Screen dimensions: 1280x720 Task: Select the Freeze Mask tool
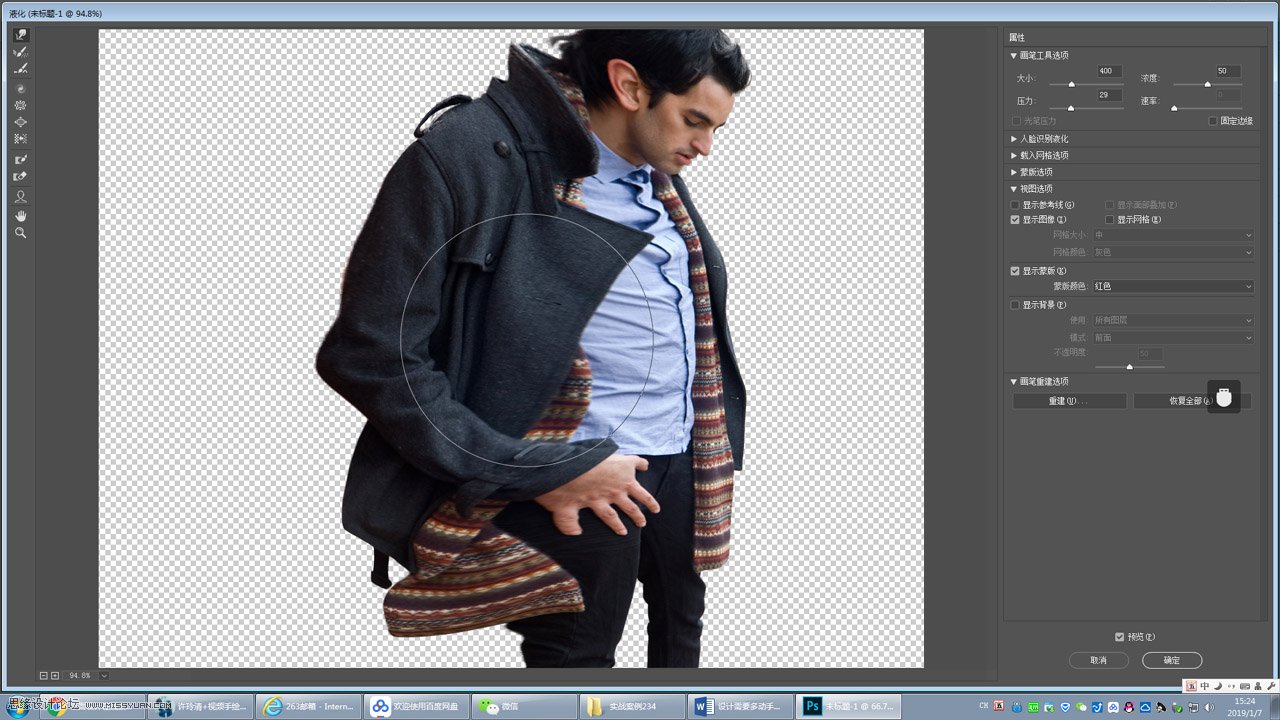[x=20, y=159]
